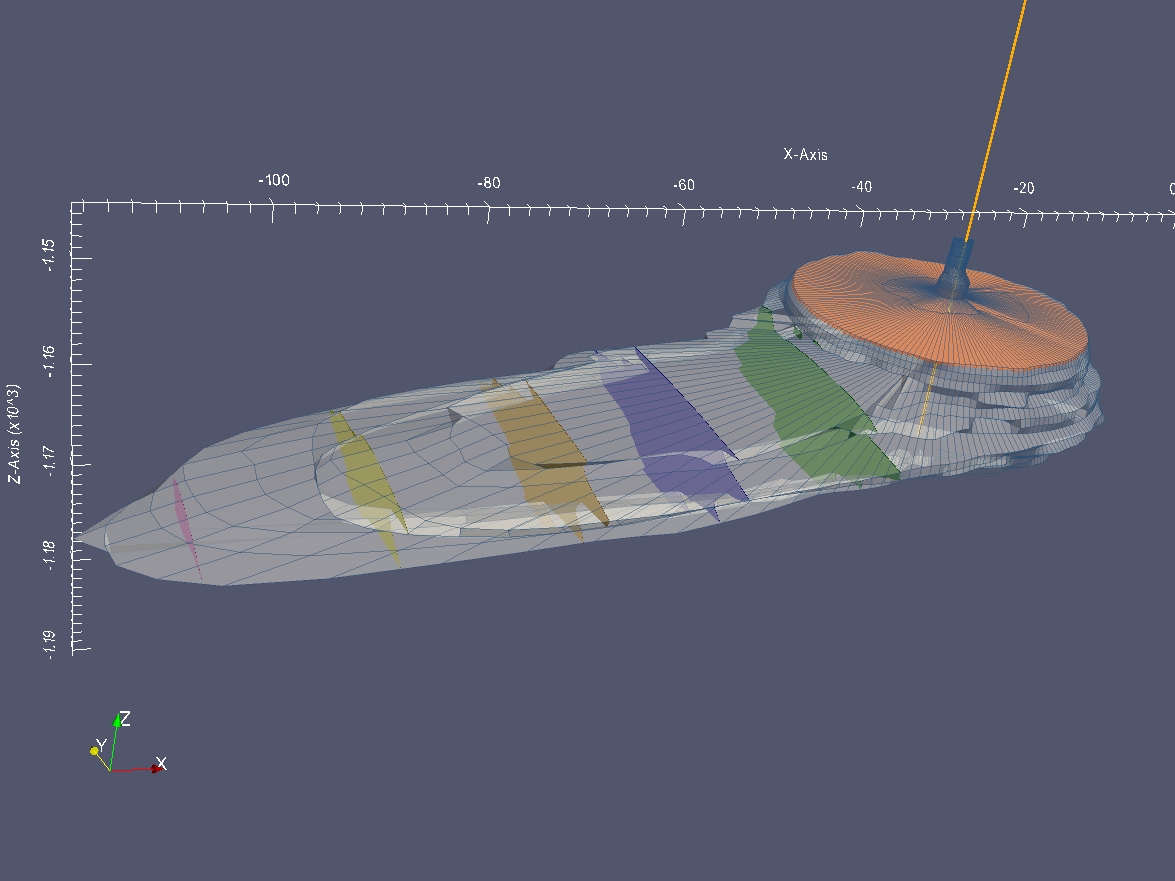The width and height of the screenshot is (1175, 881).
Task: Click the "X-Axis" title label
Action: (806, 154)
